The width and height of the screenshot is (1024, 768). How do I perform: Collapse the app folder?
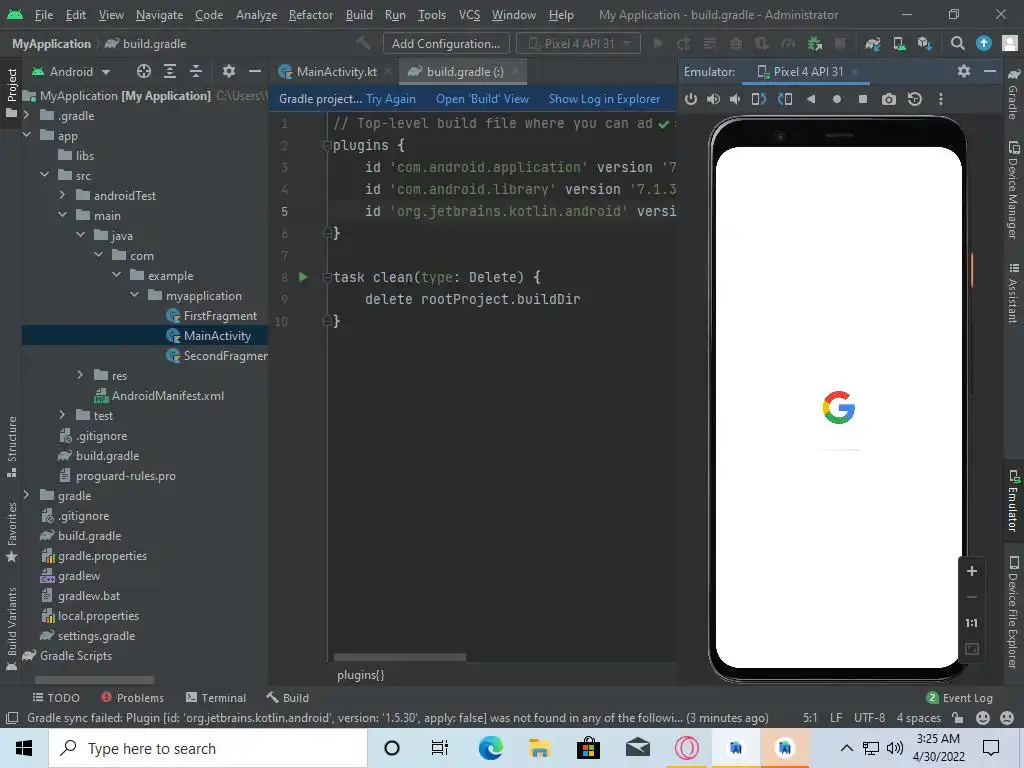(x=26, y=135)
